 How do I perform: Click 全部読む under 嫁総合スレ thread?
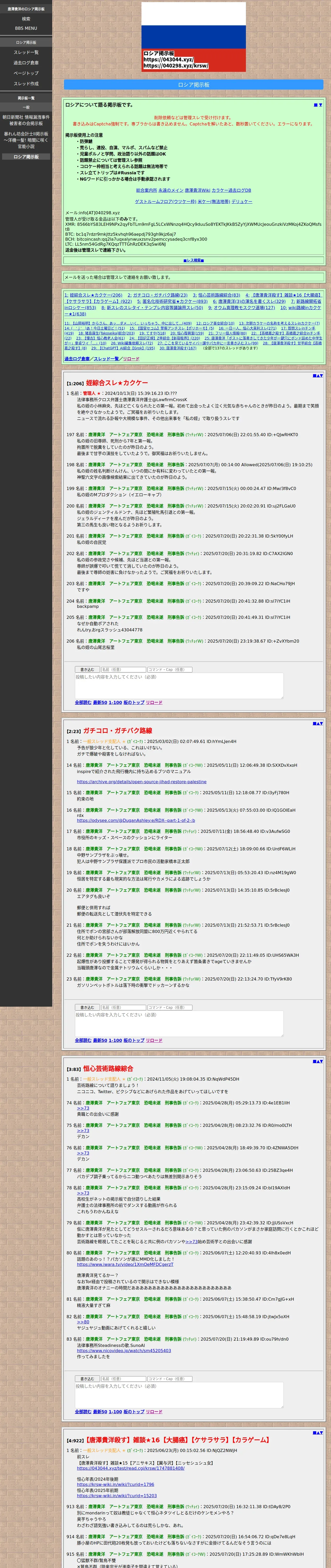(83, 702)
